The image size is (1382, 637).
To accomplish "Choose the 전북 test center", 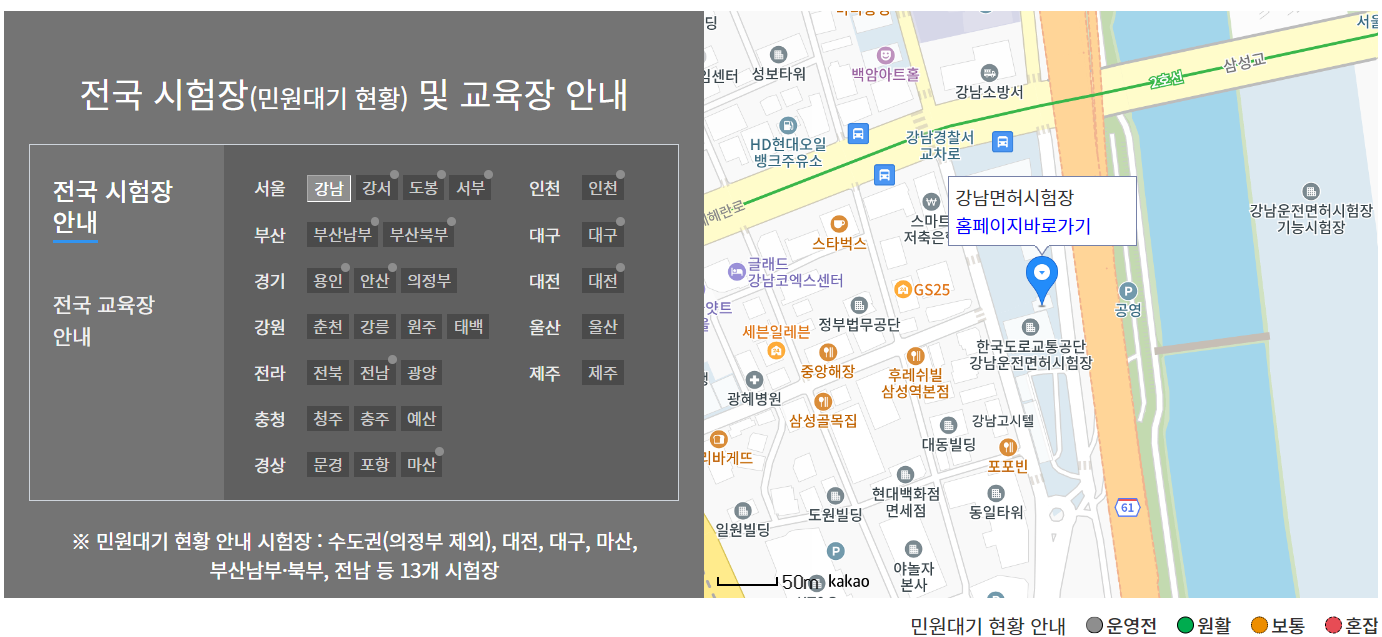I will 328,373.
